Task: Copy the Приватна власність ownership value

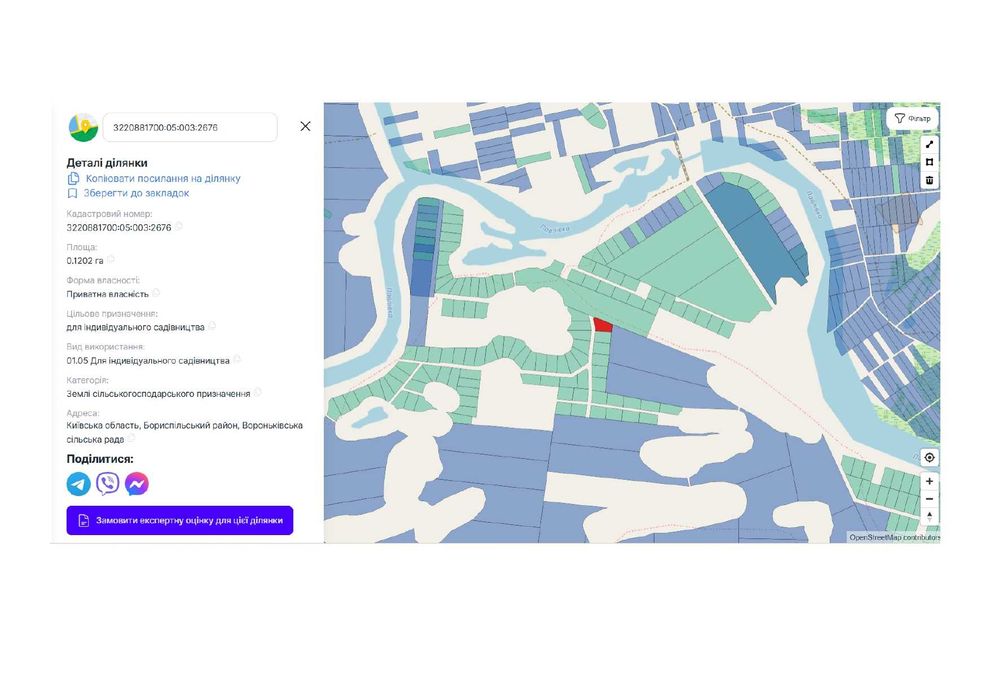Action: pyautogui.click(x=156, y=294)
